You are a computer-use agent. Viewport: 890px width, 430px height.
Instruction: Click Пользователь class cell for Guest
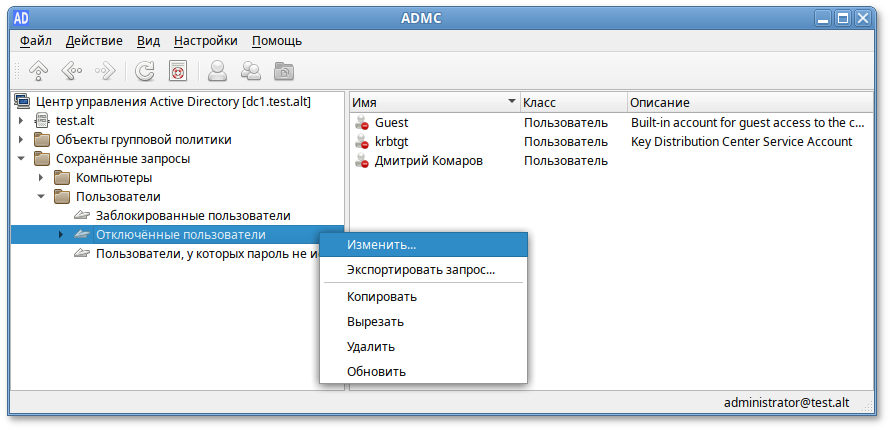coord(565,123)
